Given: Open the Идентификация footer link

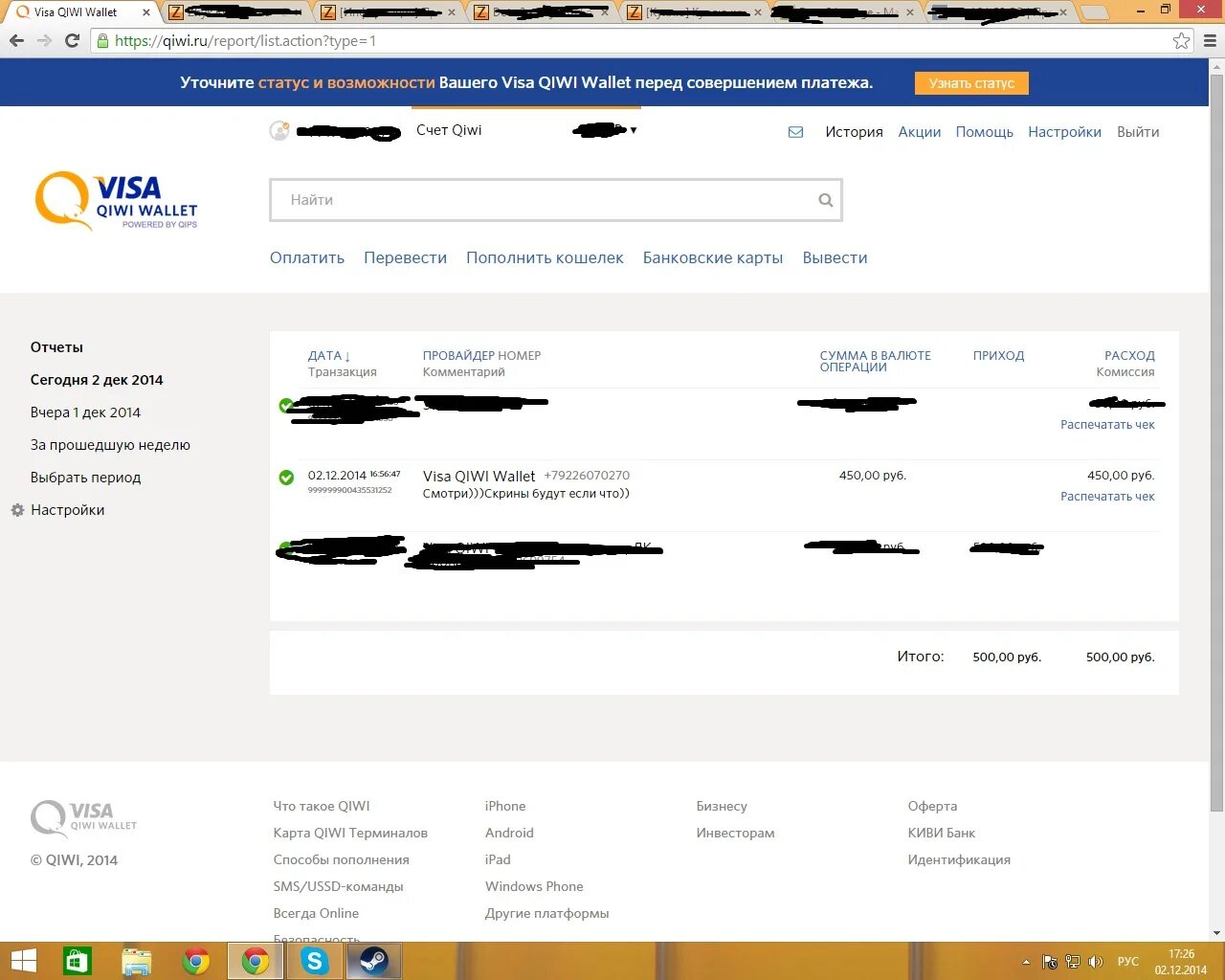Looking at the screenshot, I should click(959, 860).
